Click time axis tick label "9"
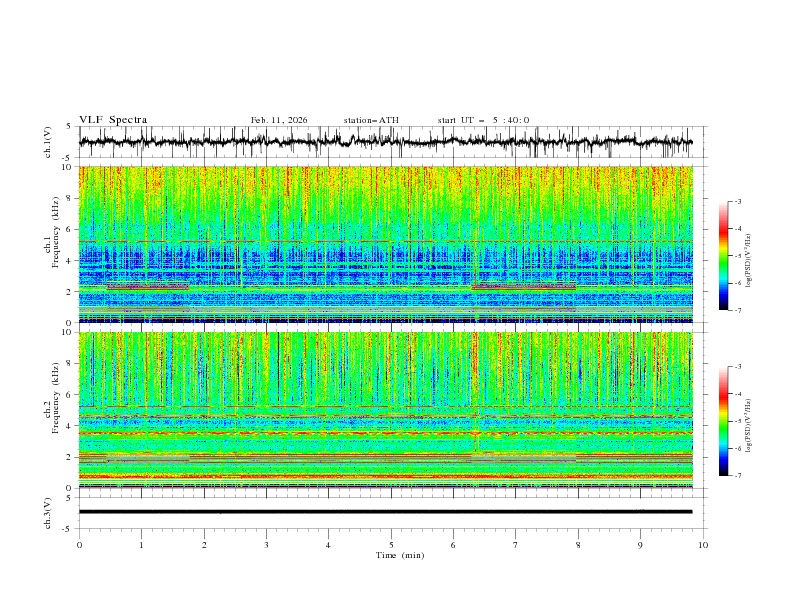 [640, 545]
